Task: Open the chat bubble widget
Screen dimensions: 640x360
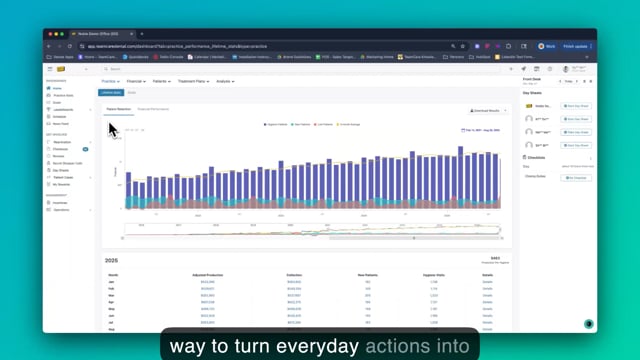Action: (589, 324)
